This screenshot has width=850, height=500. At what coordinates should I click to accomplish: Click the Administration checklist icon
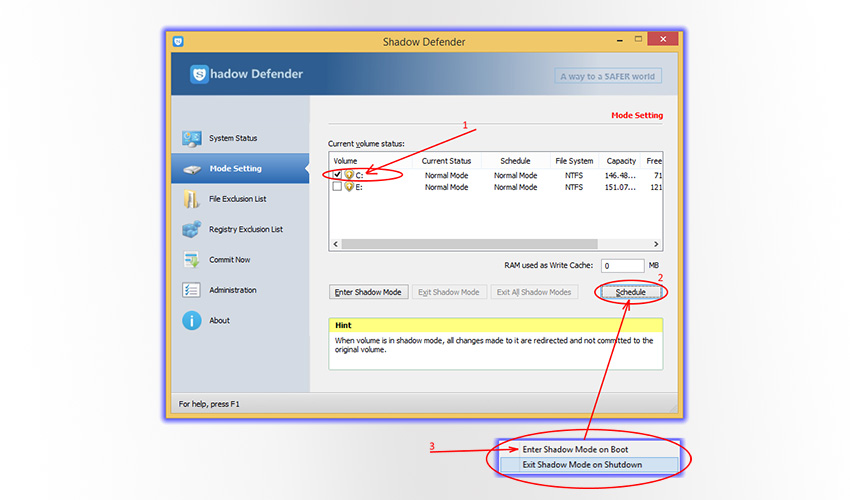191,290
